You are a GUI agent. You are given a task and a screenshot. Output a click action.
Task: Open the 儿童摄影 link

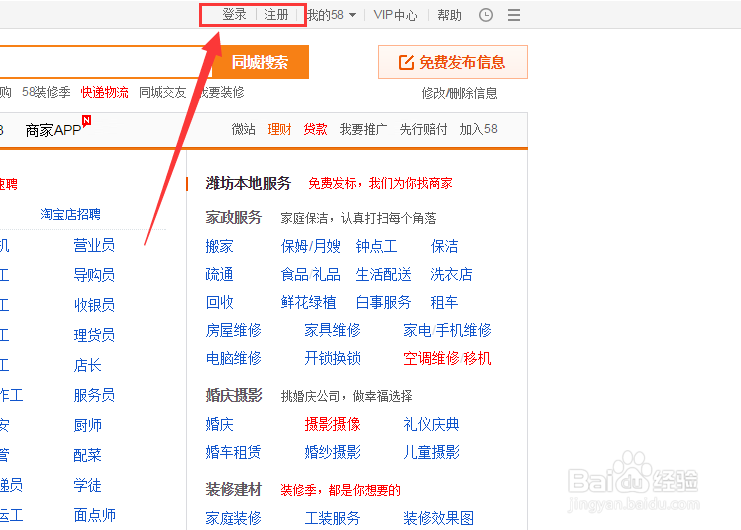[431, 452]
